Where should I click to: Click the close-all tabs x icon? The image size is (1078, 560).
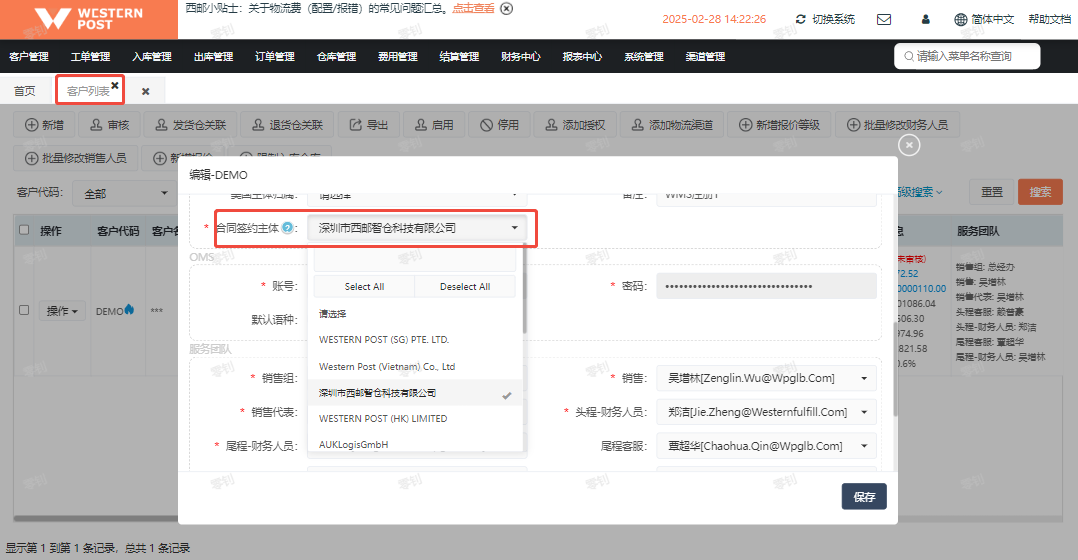point(145,91)
